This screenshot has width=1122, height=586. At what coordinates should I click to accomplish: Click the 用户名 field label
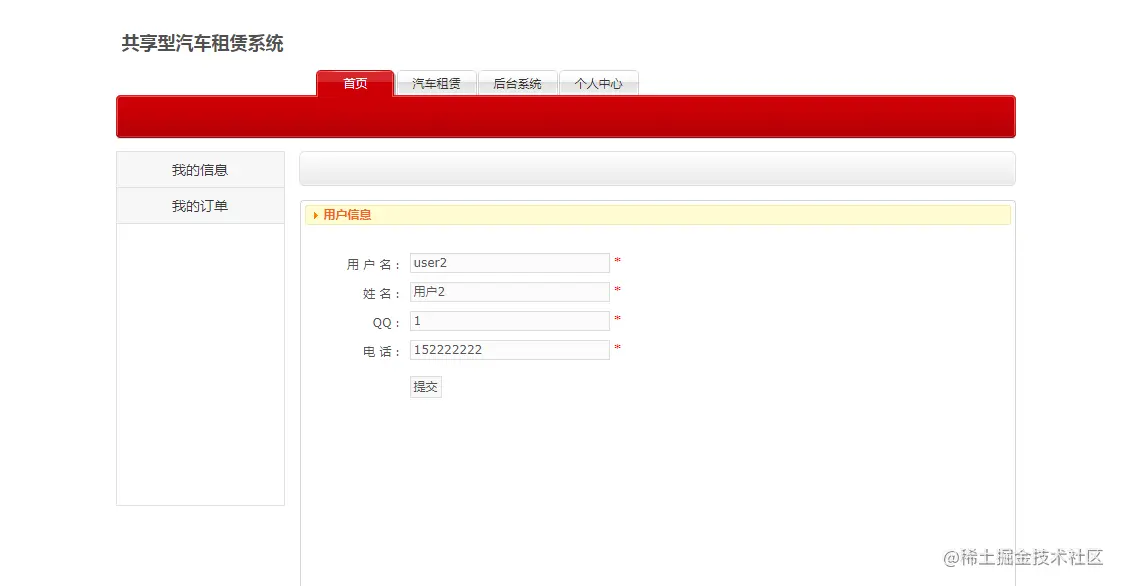(x=373, y=265)
